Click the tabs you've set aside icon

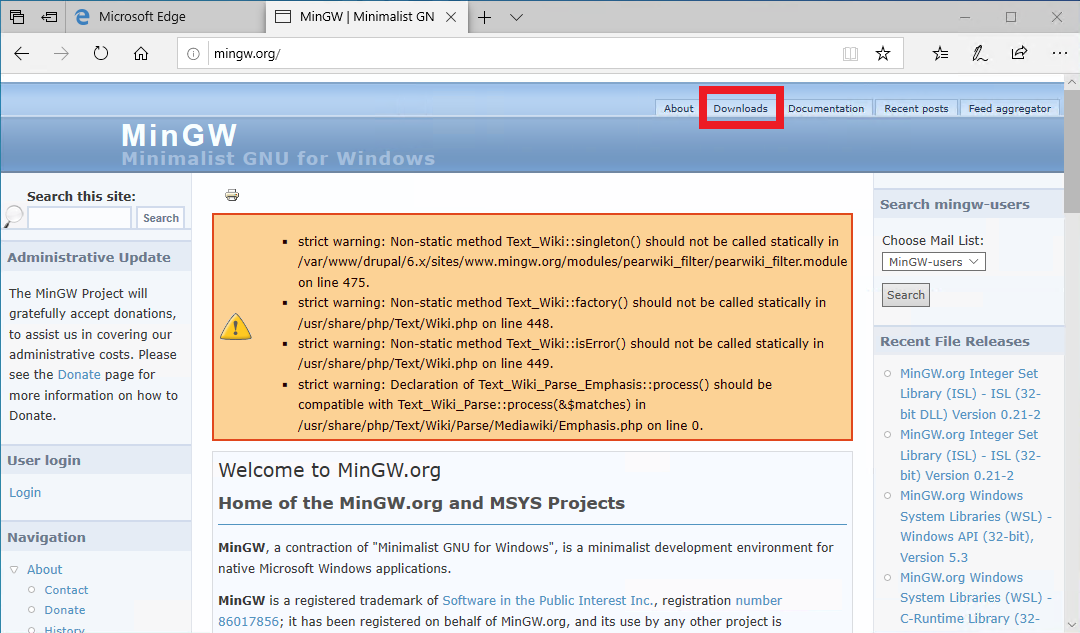(17, 17)
